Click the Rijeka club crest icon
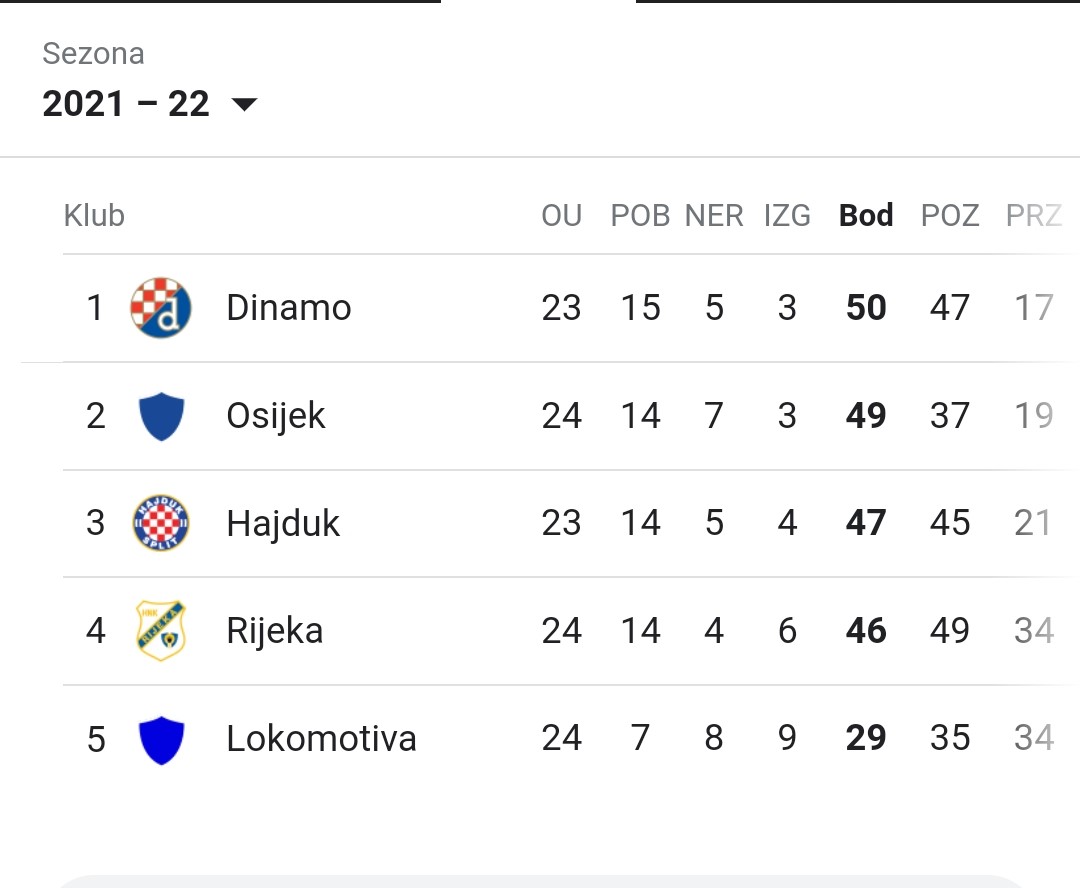The width and height of the screenshot is (1080, 888). coord(160,630)
